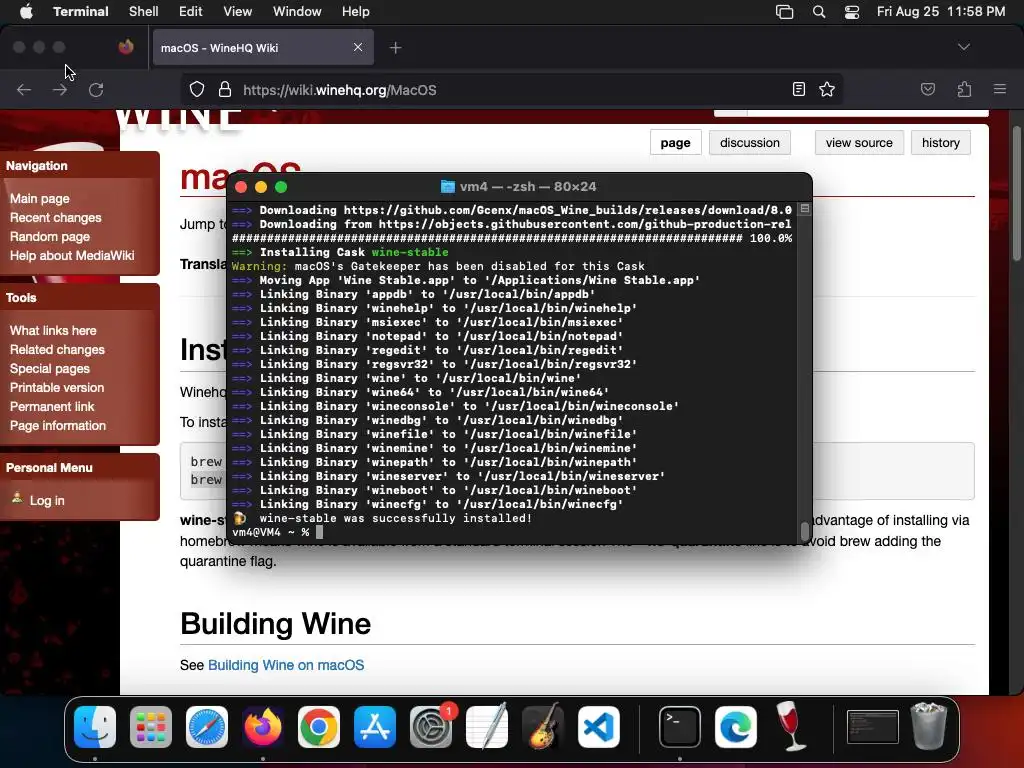Open the Firefox hamburger menu
The height and width of the screenshot is (768, 1024).
point(1000,89)
